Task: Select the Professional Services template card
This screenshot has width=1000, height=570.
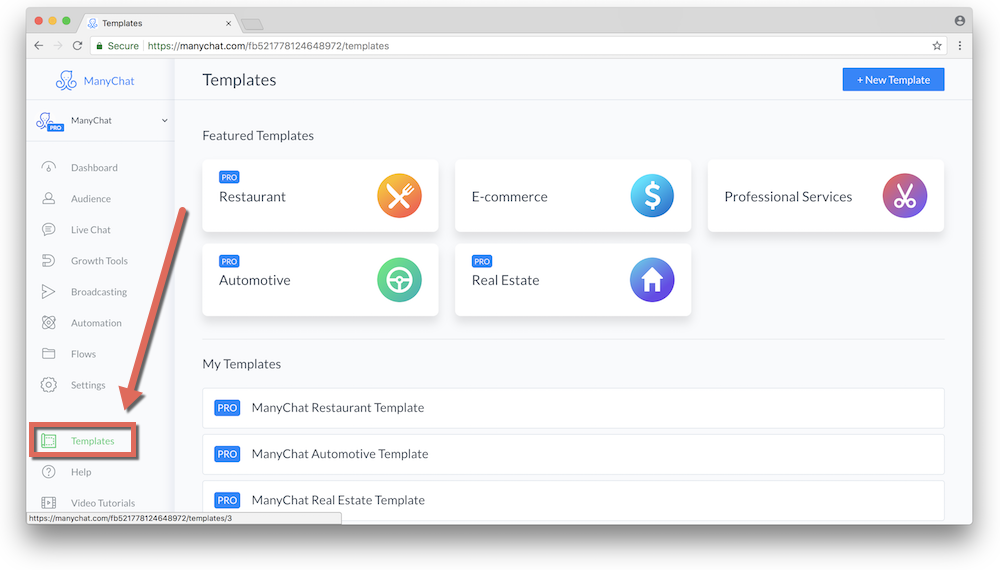Action: click(x=825, y=197)
